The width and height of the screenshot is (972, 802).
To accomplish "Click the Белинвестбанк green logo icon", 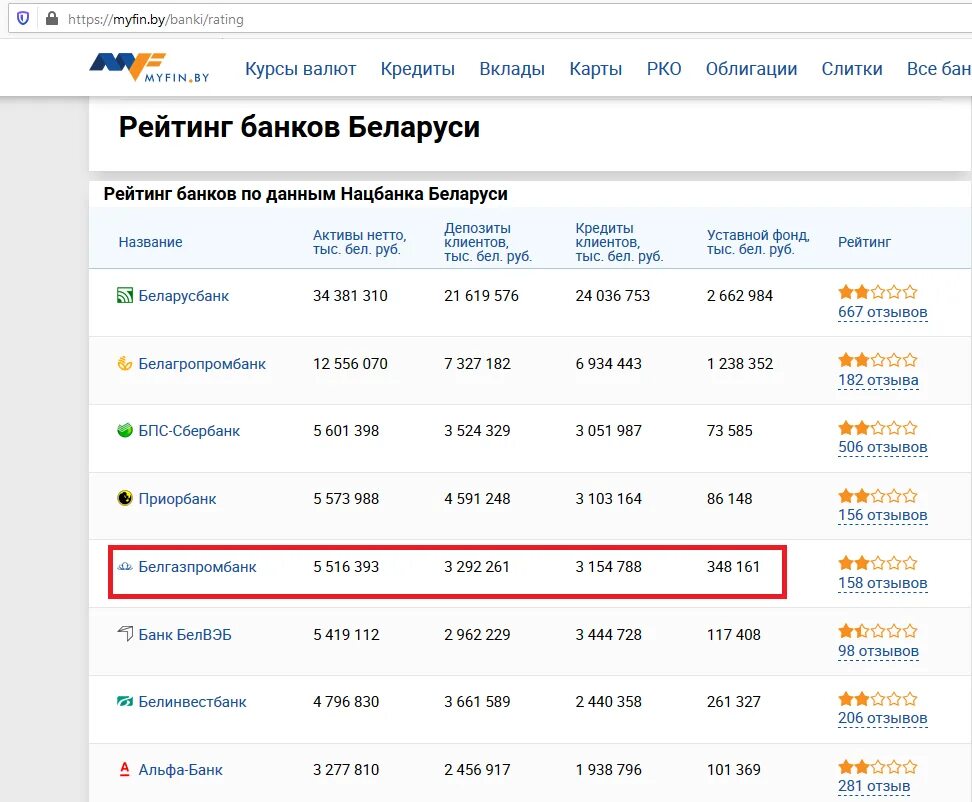I will point(125,702).
